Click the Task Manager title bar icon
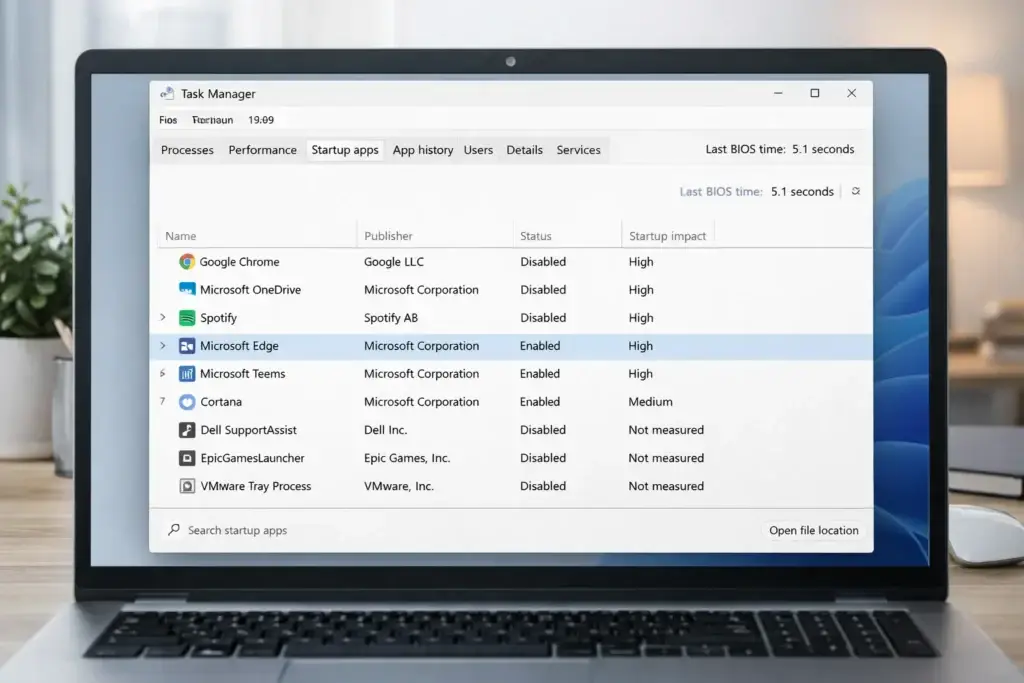Viewport: 1024px width, 683px height. coord(166,93)
